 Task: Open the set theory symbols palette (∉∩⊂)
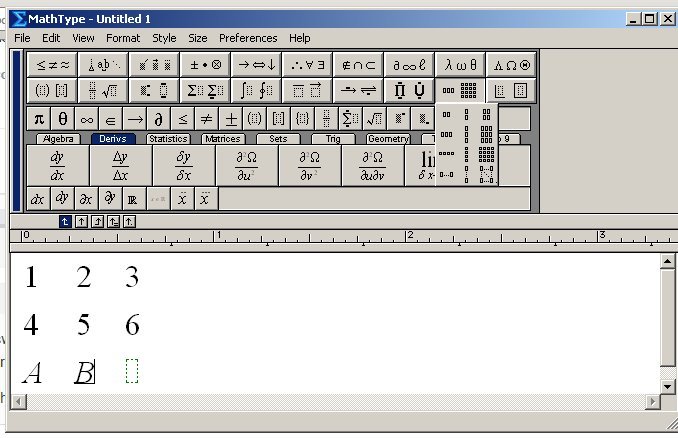(358, 65)
